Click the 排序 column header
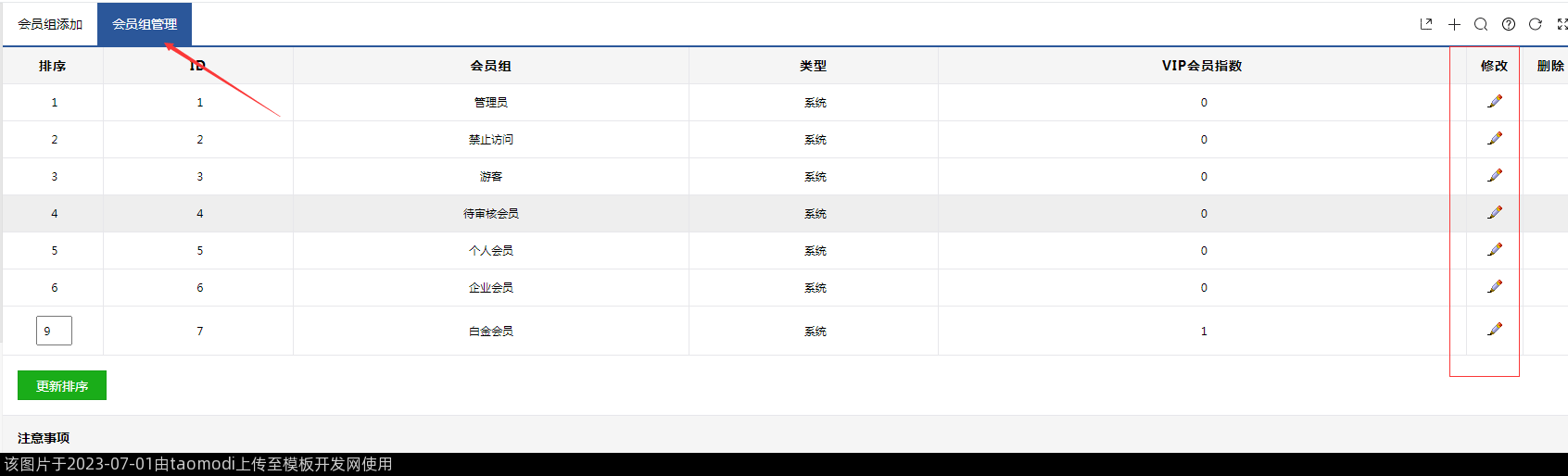 point(52,66)
